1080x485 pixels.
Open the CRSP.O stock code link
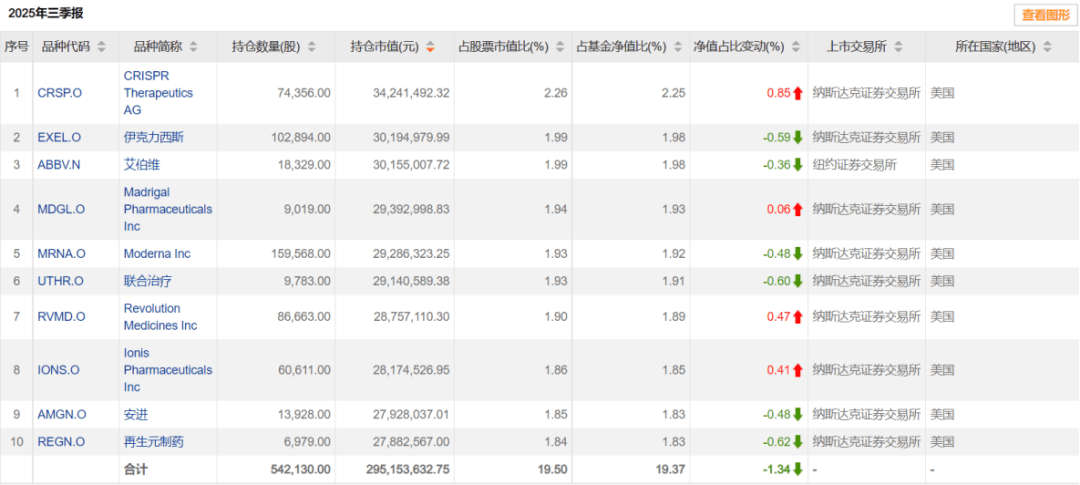click(x=59, y=93)
